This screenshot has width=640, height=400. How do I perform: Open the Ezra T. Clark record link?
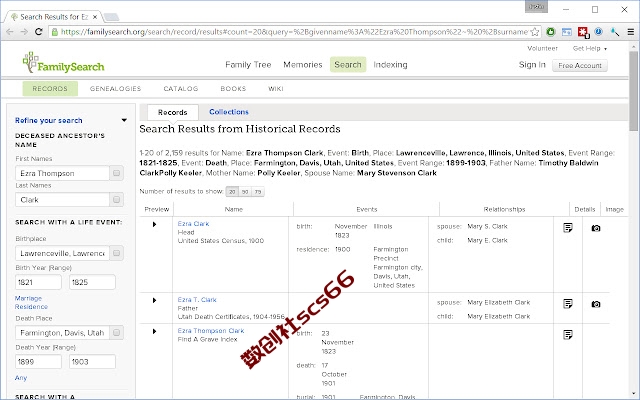[x=197, y=300]
